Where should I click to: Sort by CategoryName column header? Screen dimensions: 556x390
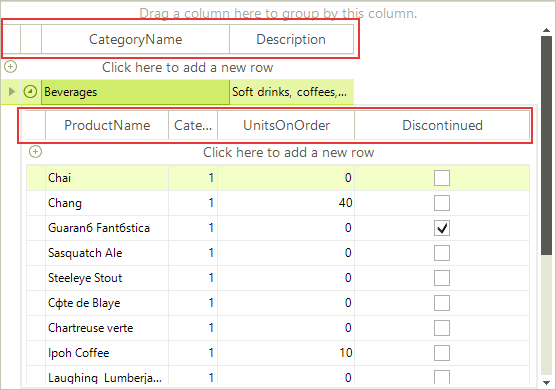tap(135, 39)
